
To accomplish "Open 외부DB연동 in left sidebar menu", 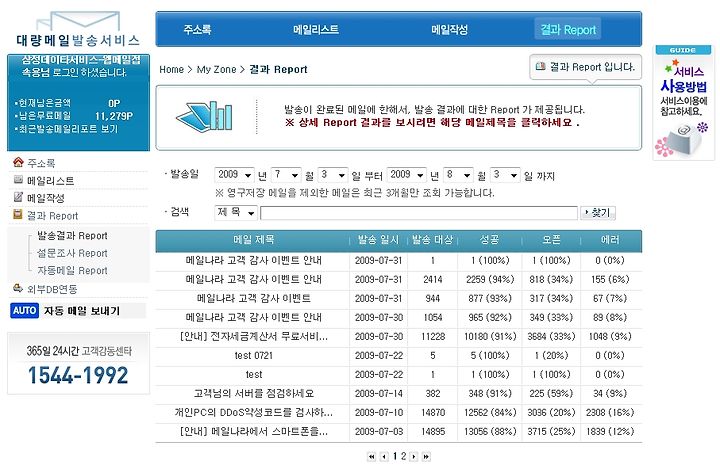I will click(x=52, y=289).
